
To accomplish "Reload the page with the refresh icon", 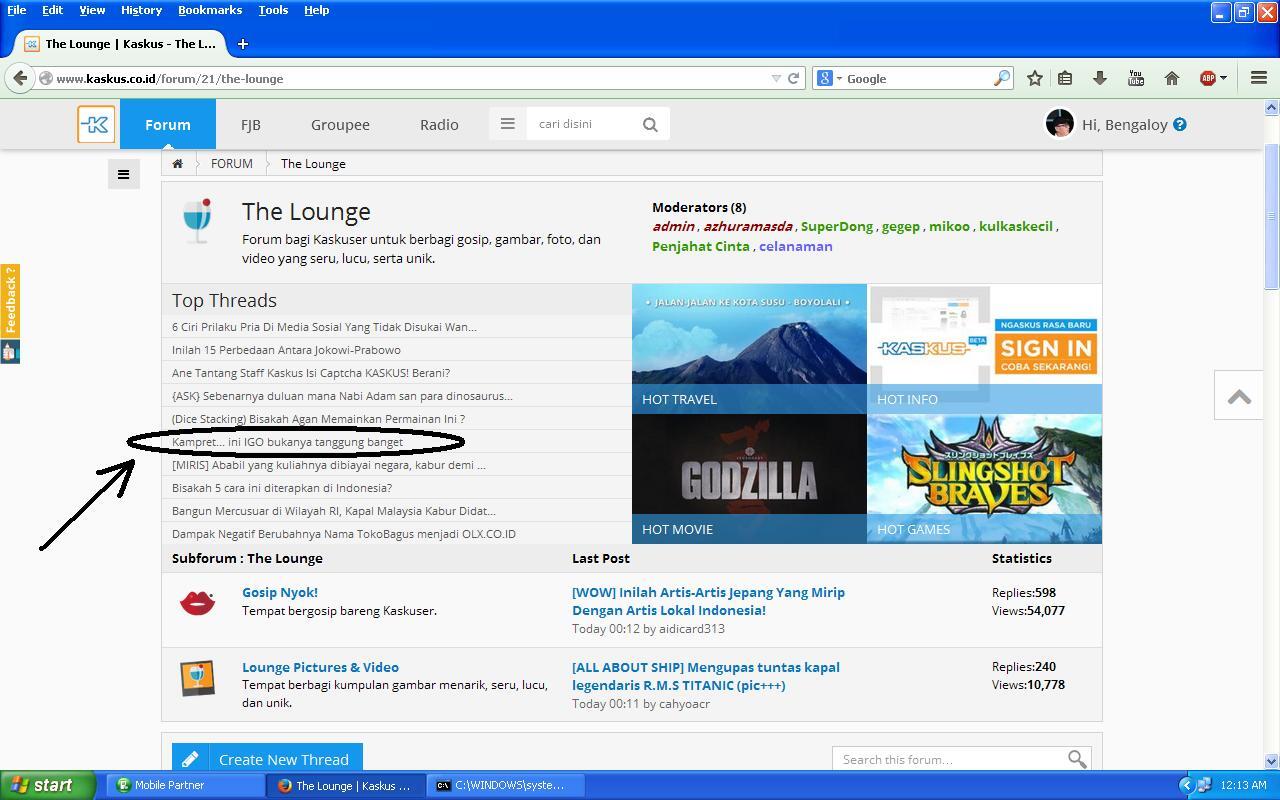I will [794, 78].
